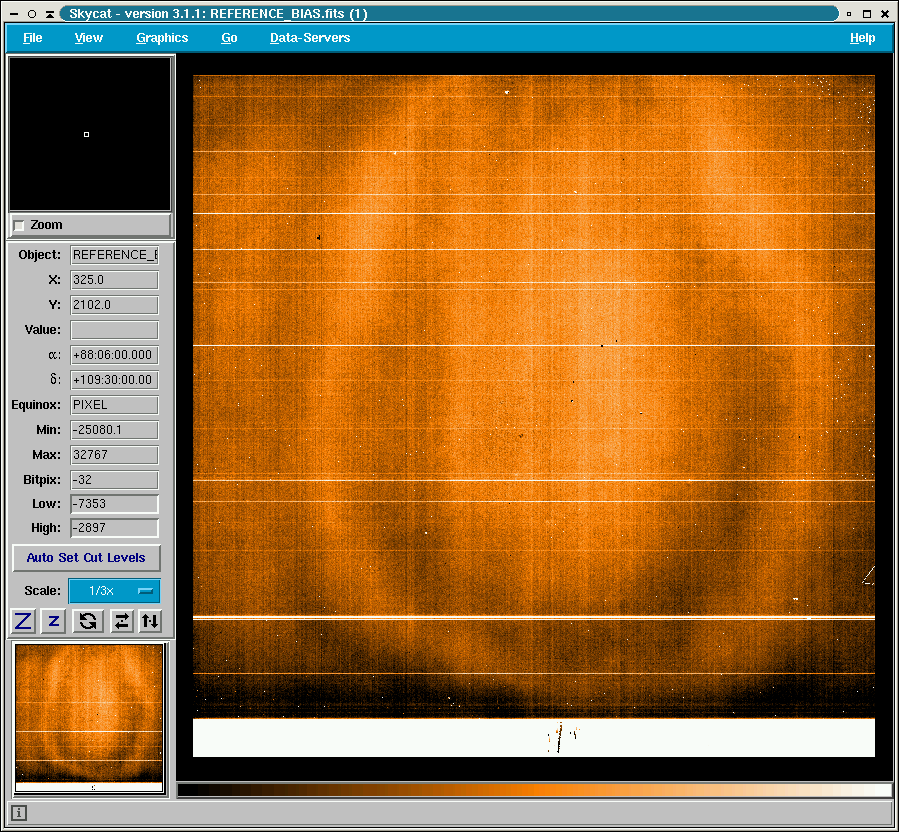The image size is (899, 832).
Task: Click the pan window image thumbnail
Action: [x=89, y=717]
